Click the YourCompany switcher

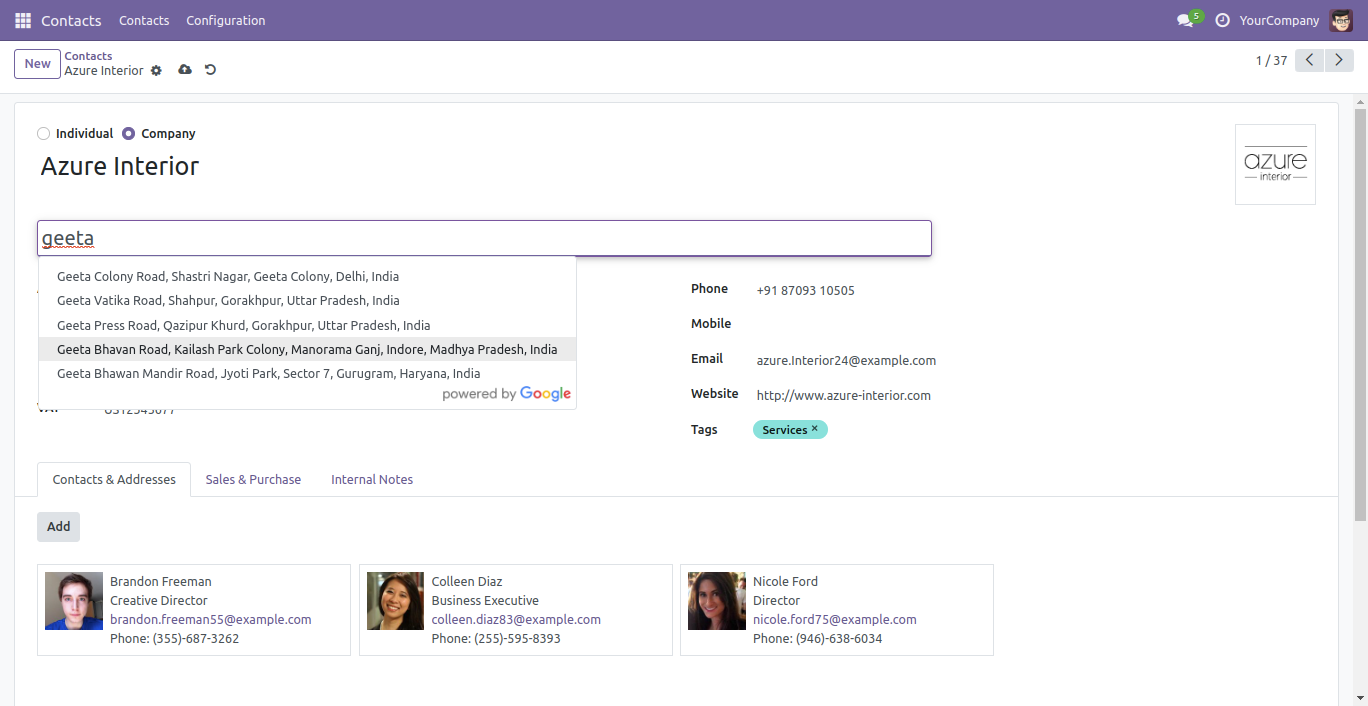point(1279,20)
